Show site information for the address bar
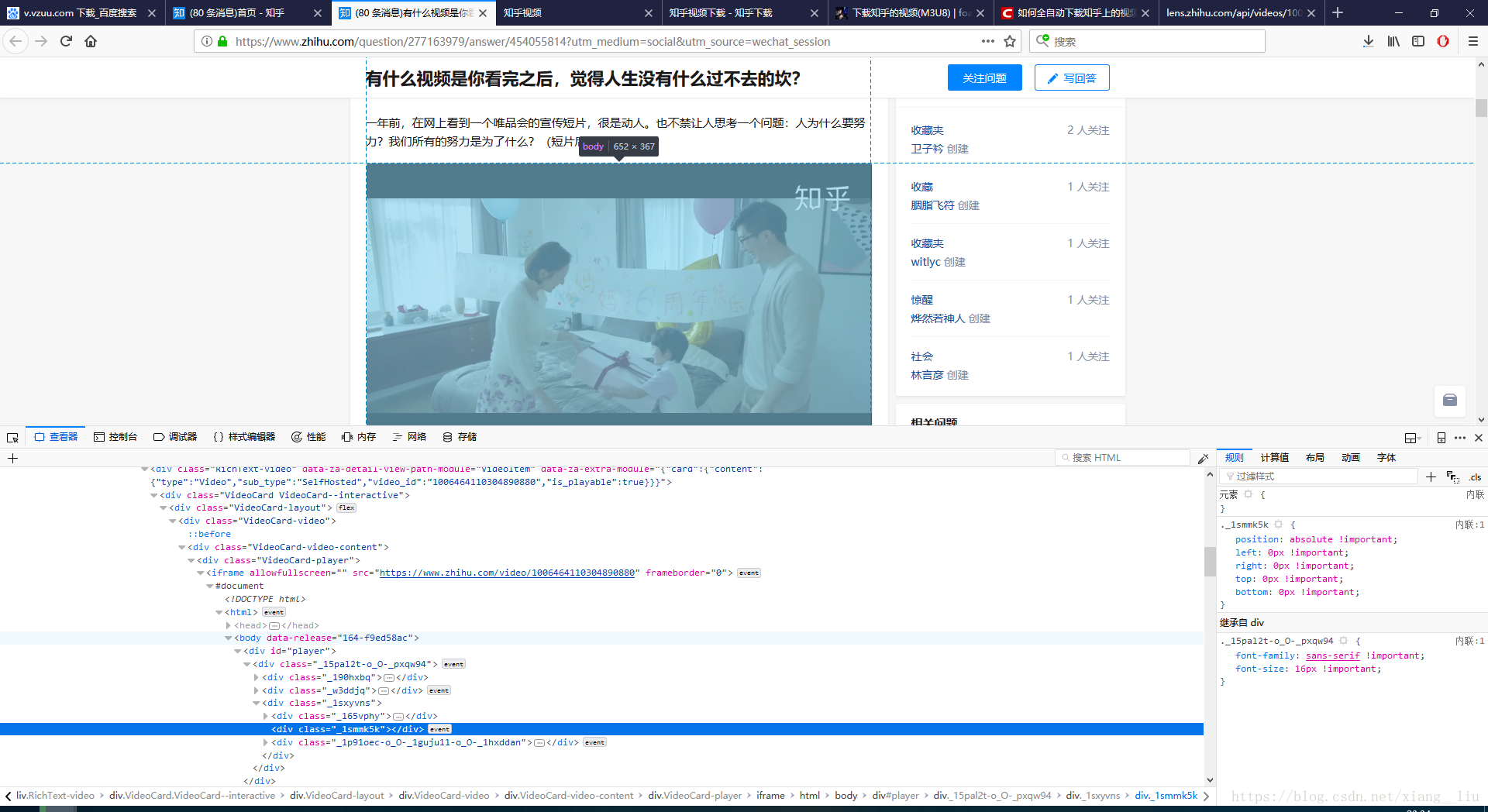1488x812 pixels. point(207,41)
